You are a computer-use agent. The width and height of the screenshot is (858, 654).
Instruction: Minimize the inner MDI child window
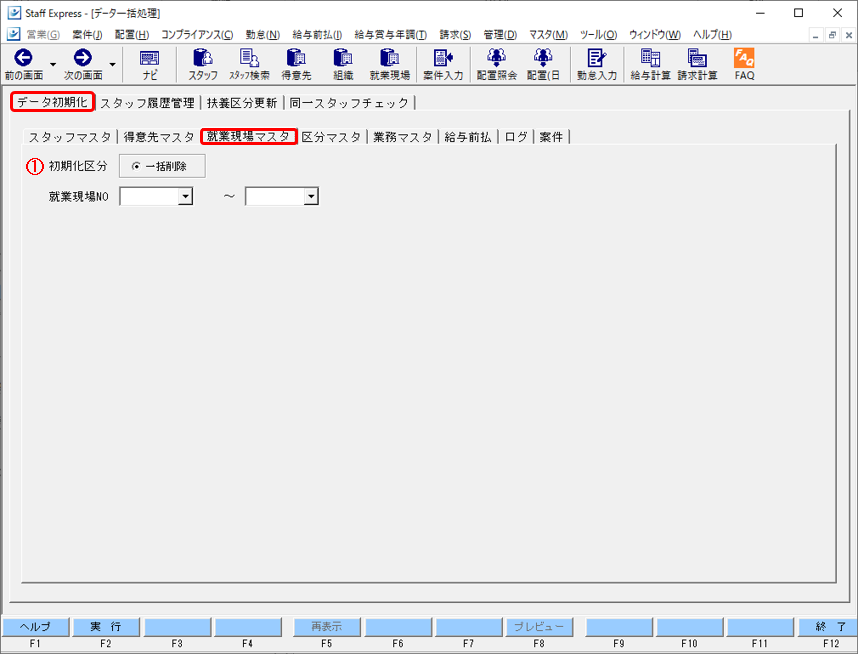(x=816, y=35)
